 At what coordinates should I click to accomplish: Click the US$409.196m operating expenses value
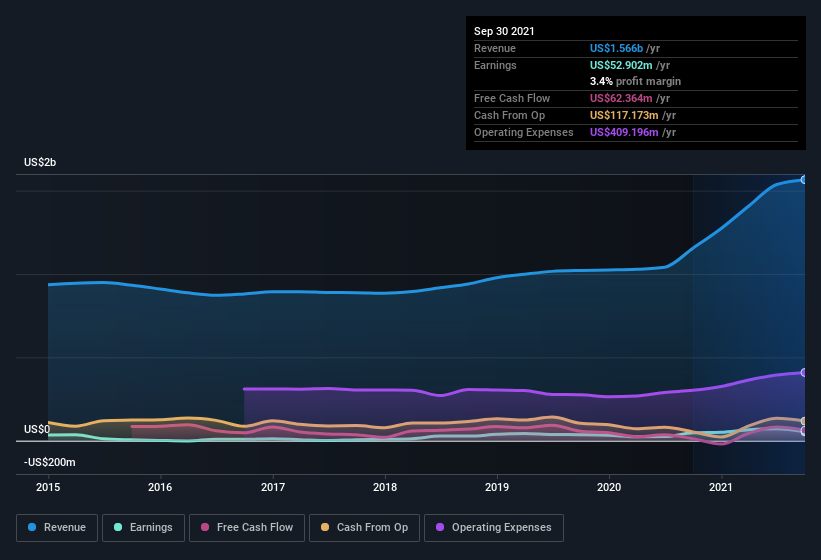coord(624,132)
